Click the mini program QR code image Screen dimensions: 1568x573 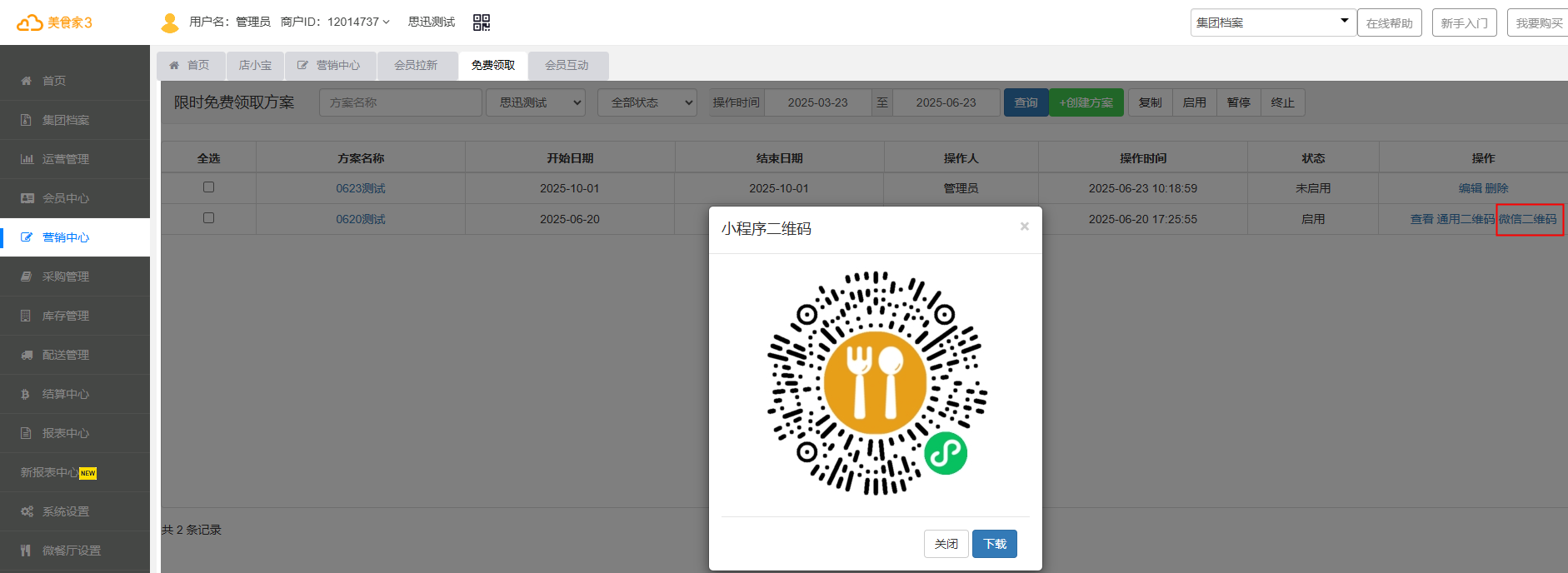click(876, 383)
